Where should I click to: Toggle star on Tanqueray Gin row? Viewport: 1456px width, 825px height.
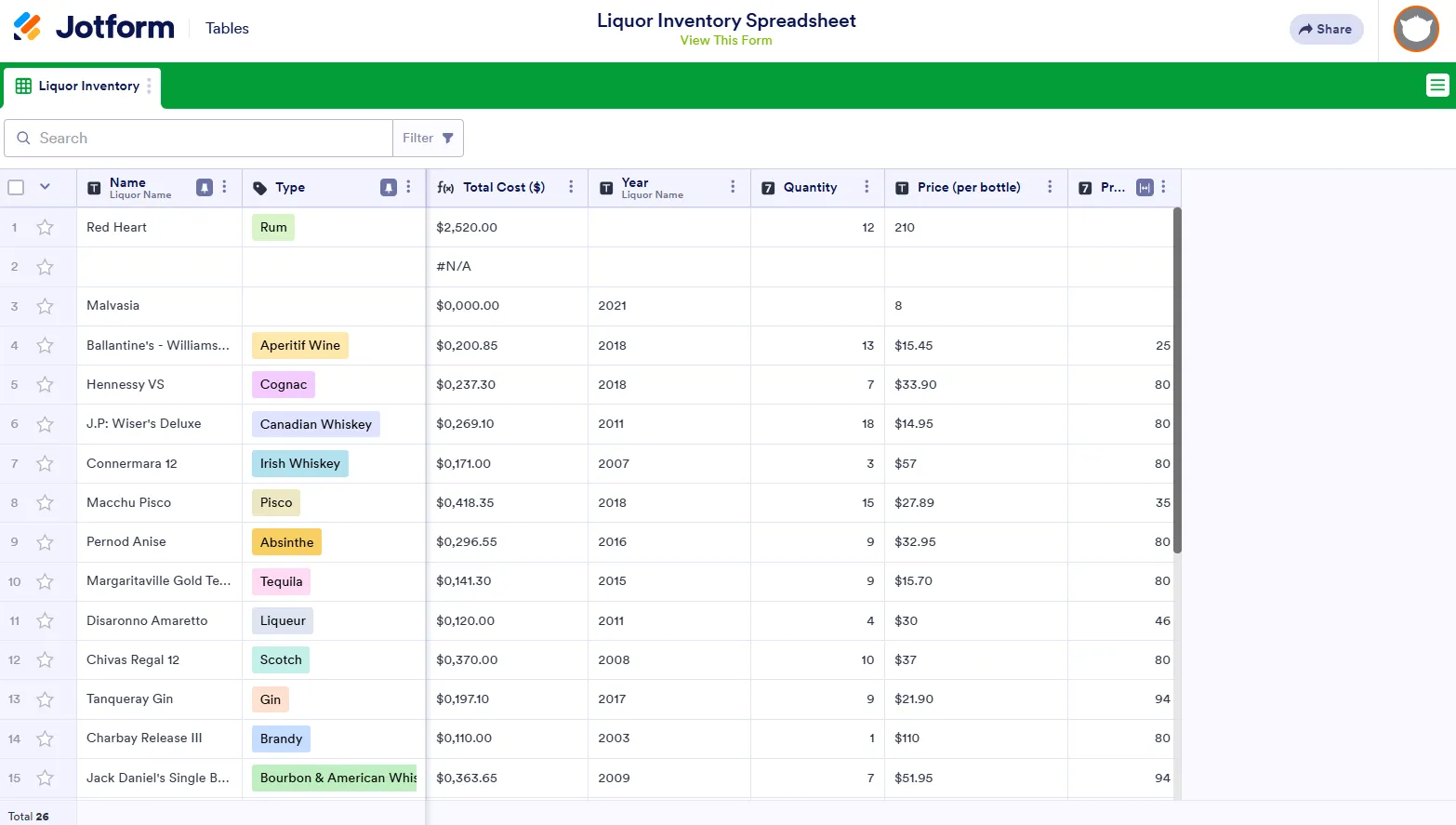click(x=45, y=699)
